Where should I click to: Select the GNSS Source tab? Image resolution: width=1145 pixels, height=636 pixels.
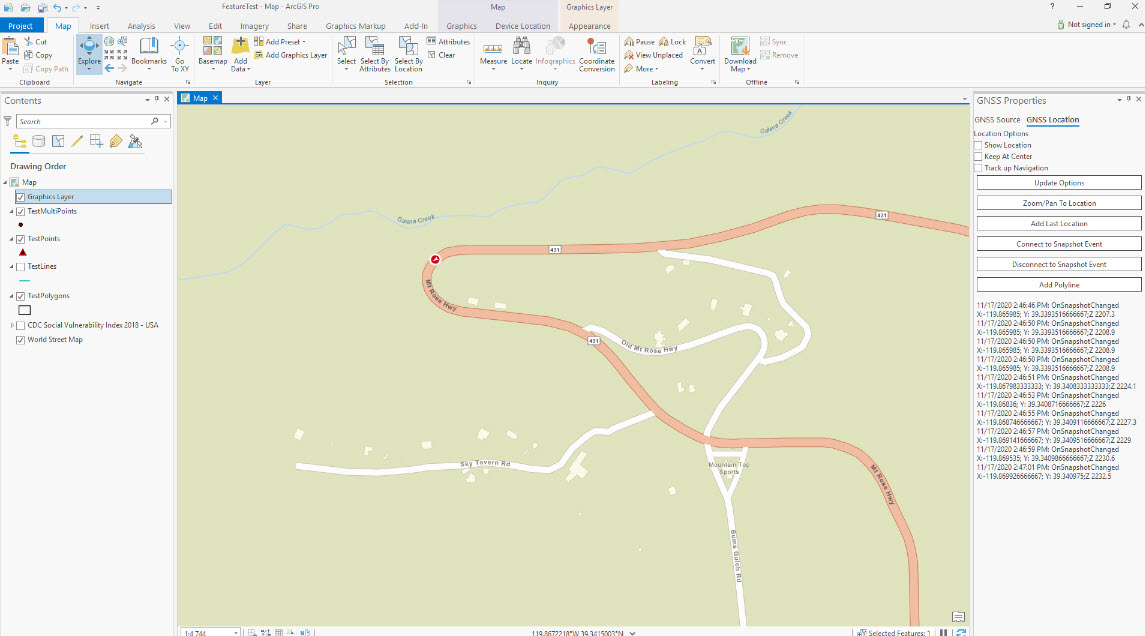[x=997, y=119]
